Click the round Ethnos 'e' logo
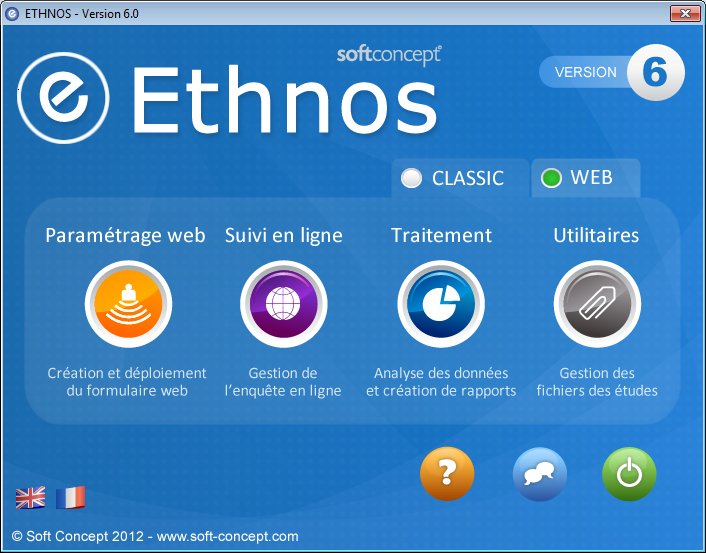 point(63,98)
